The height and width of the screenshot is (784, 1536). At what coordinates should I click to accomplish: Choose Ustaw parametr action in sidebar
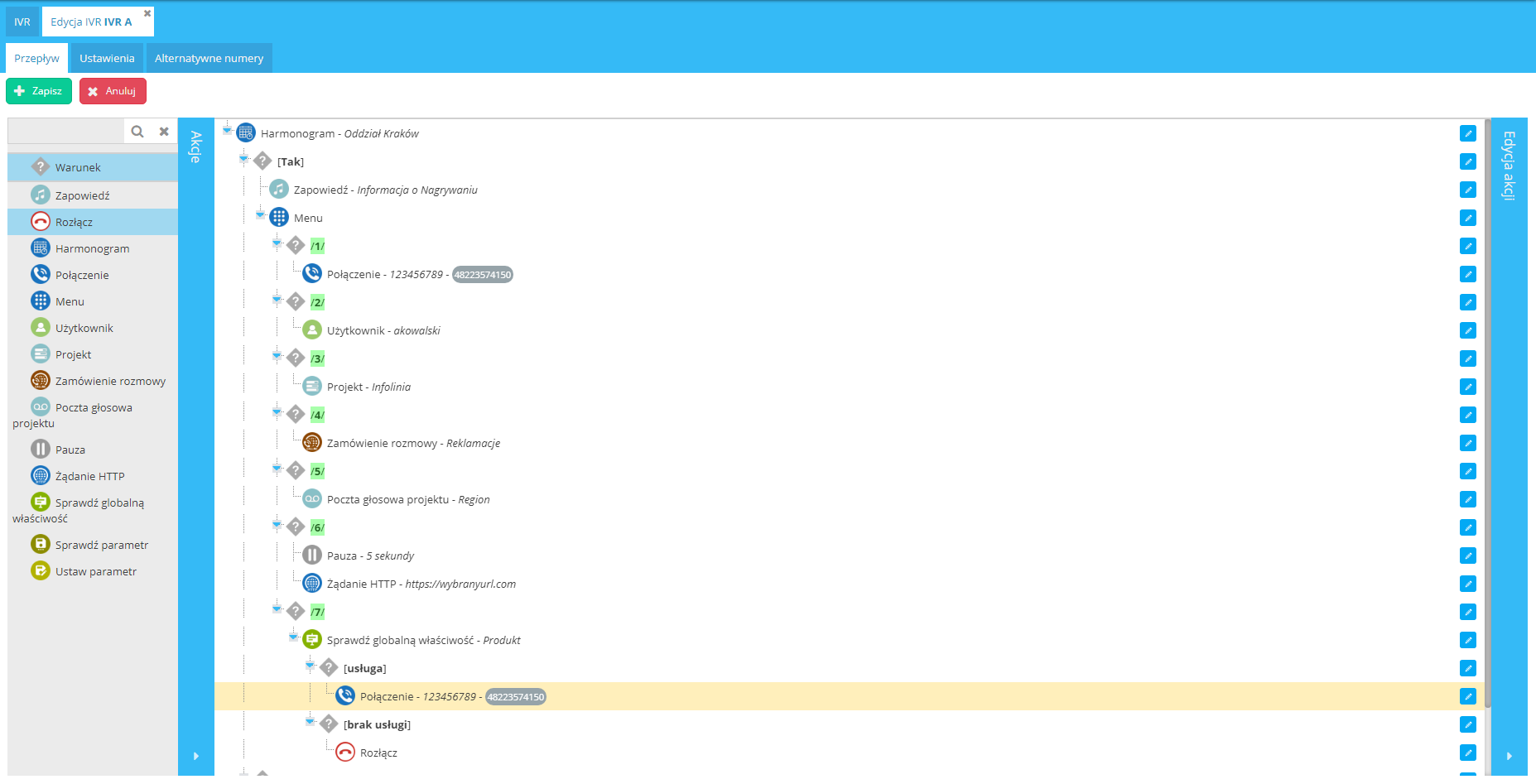point(93,571)
